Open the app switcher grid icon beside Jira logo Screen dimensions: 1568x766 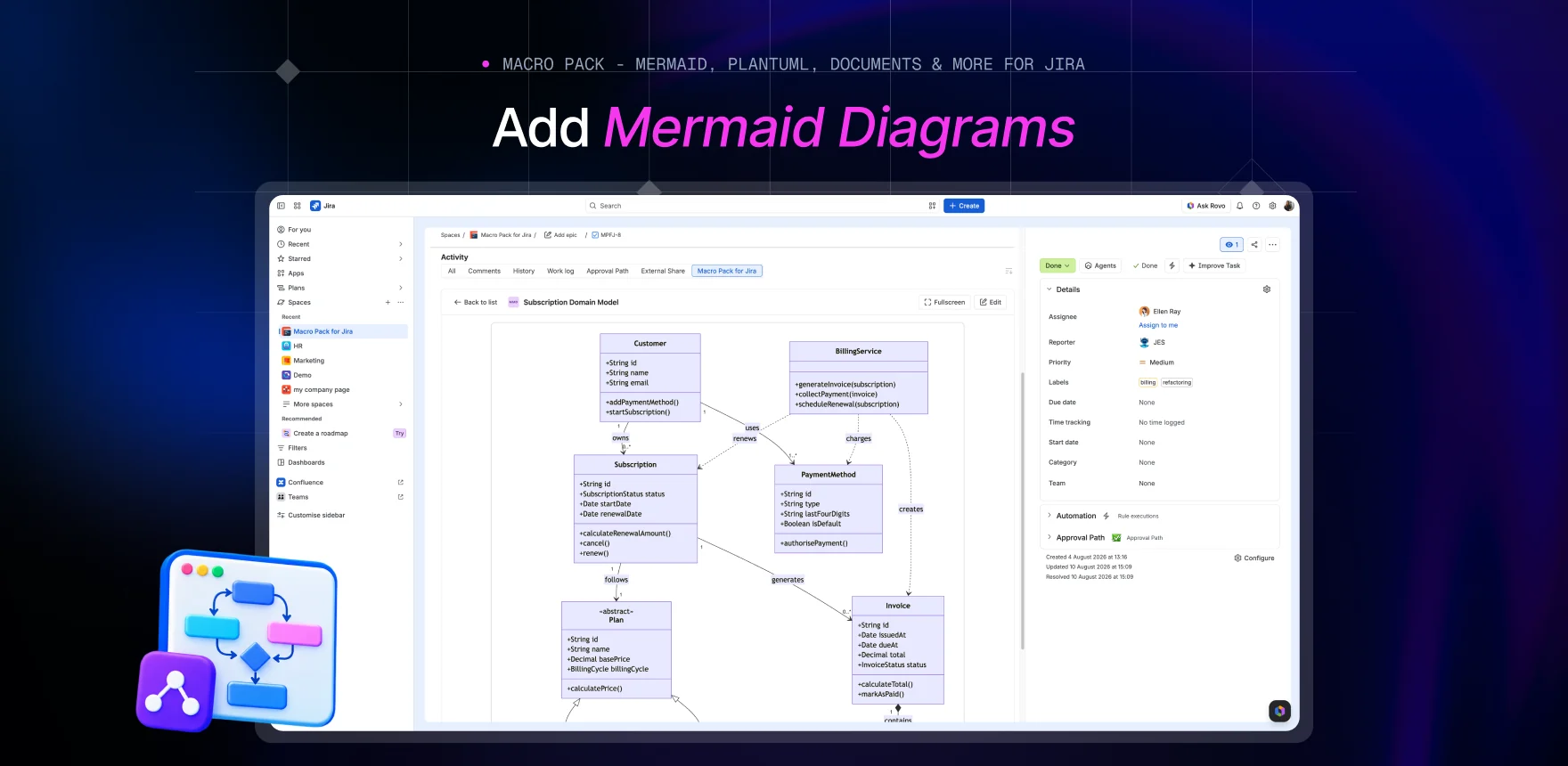click(x=298, y=206)
